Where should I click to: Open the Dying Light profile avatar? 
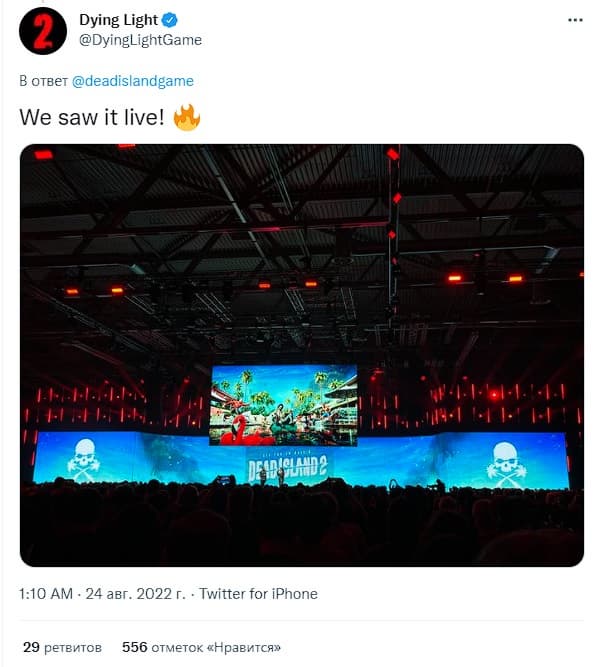click(x=43, y=31)
